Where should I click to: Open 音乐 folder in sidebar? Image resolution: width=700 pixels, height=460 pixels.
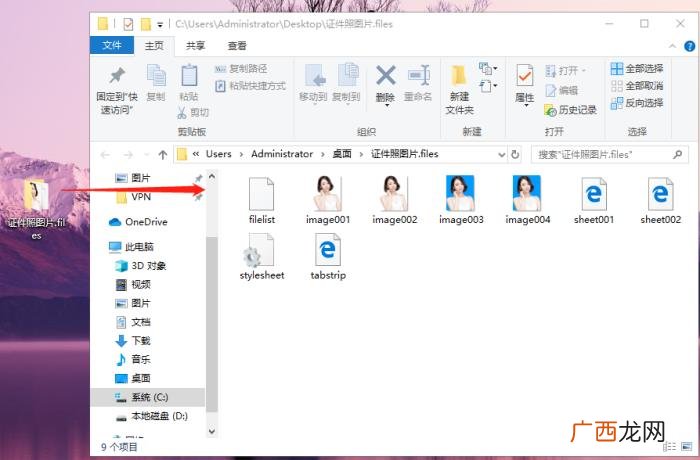[x=133, y=360]
